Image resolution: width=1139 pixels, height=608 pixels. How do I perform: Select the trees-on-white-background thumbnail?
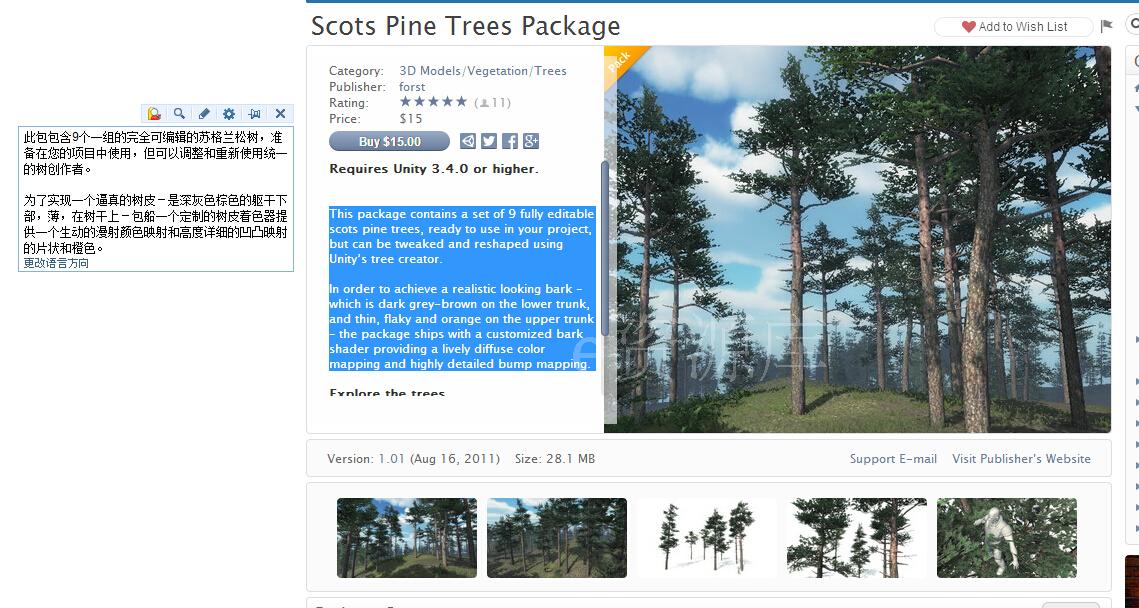[707, 538]
